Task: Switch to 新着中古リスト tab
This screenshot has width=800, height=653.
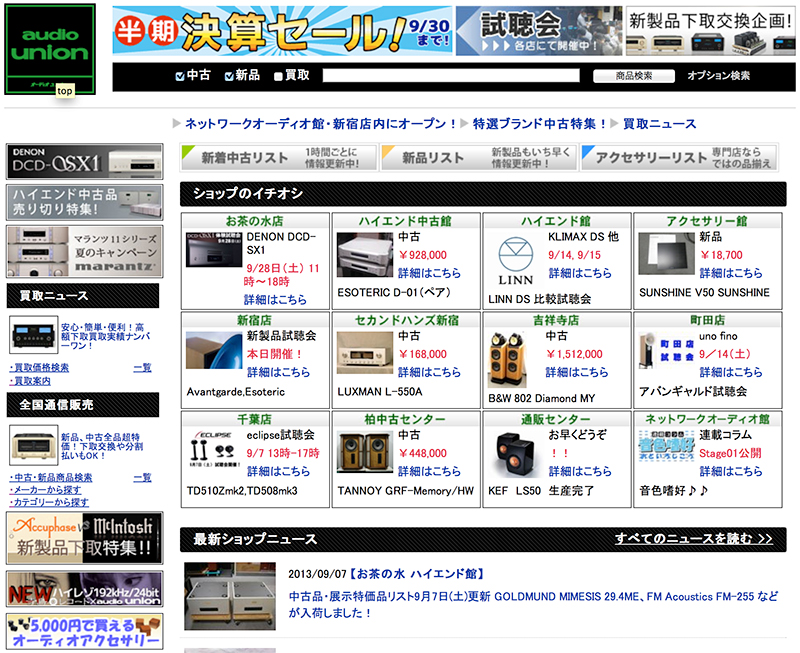Action: point(279,157)
